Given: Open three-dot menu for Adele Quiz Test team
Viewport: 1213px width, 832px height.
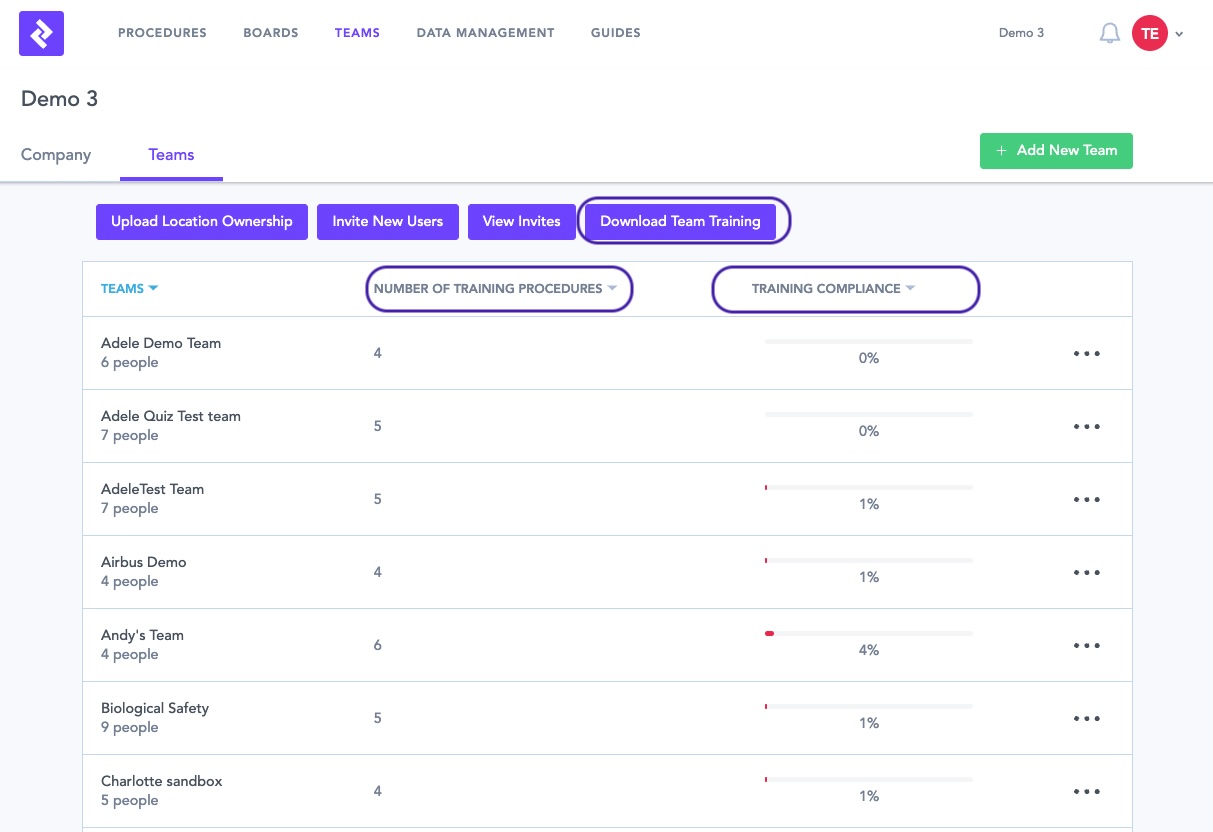Looking at the screenshot, I should click(1086, 427).
